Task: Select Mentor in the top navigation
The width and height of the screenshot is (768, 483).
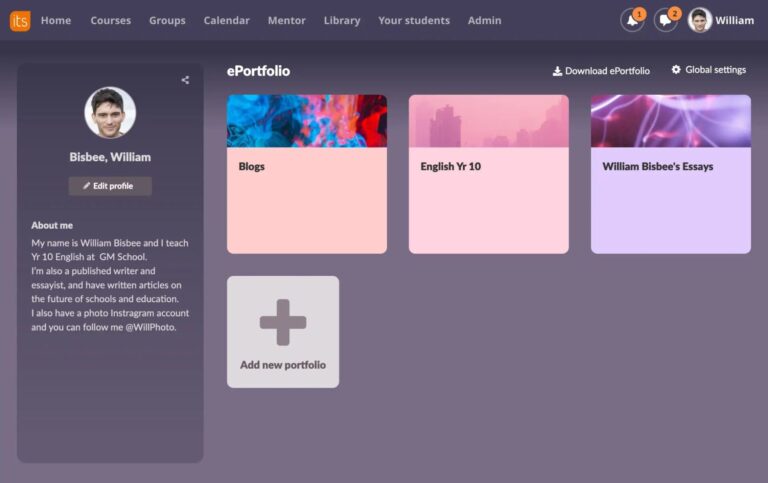Action: (x=287, y=20)
